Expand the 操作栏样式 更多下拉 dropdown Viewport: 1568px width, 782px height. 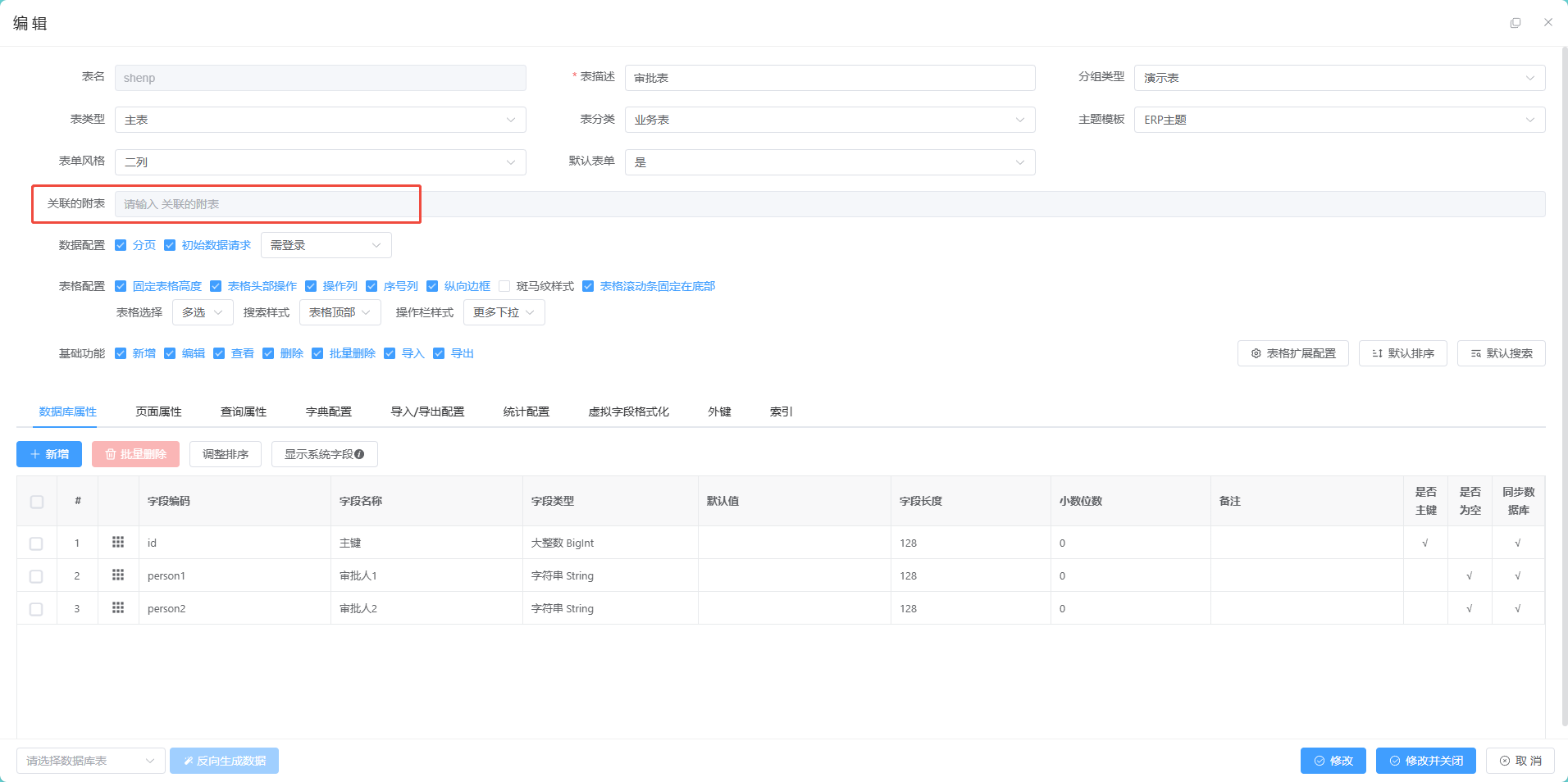pyautogui.click(x=504, y=312)
